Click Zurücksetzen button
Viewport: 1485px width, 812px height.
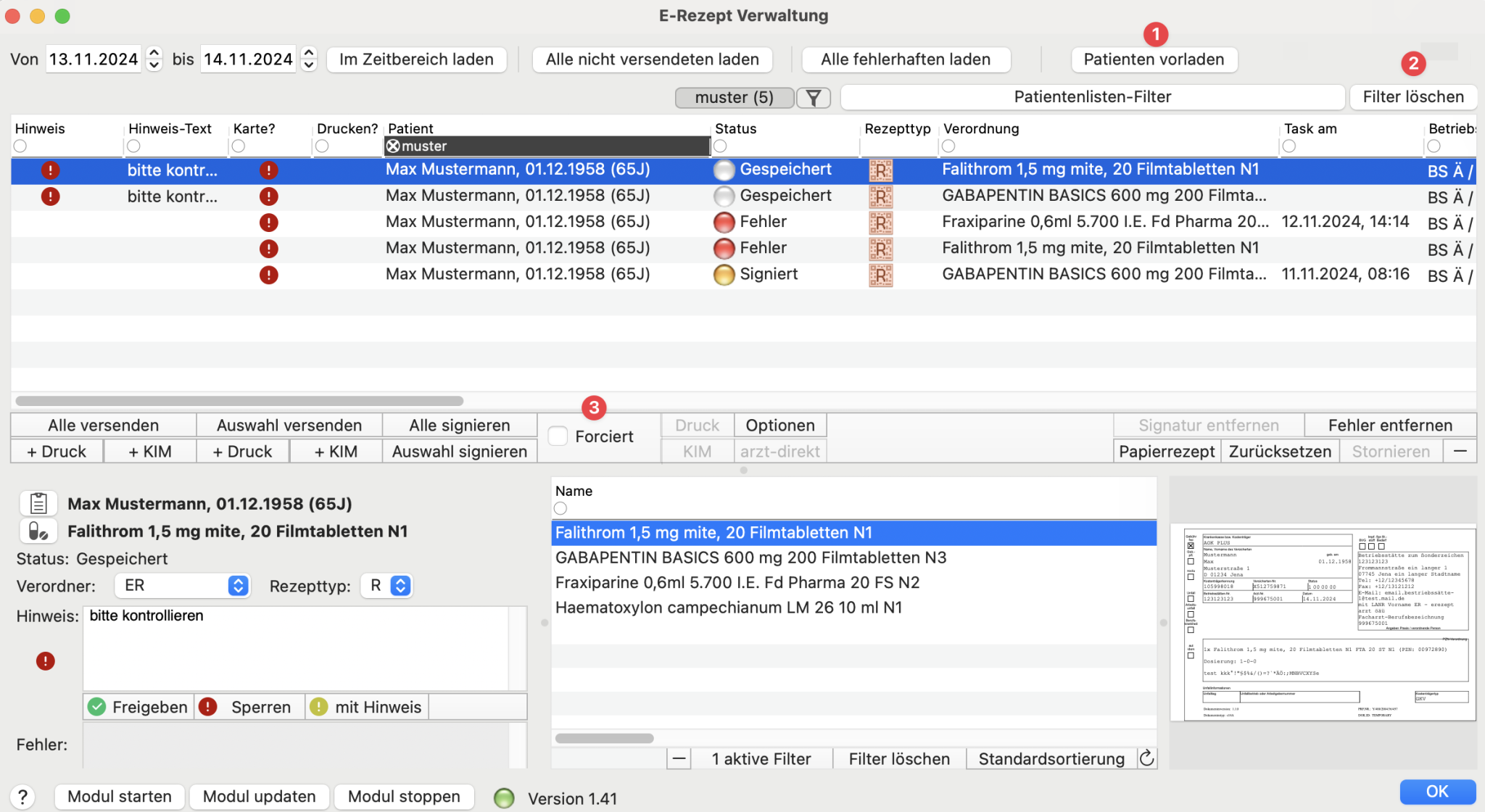(1280, 451)
